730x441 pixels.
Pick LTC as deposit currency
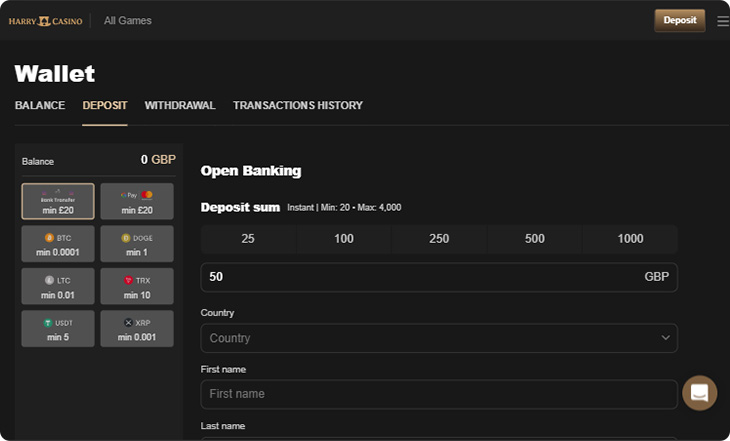tap(58, 286)
